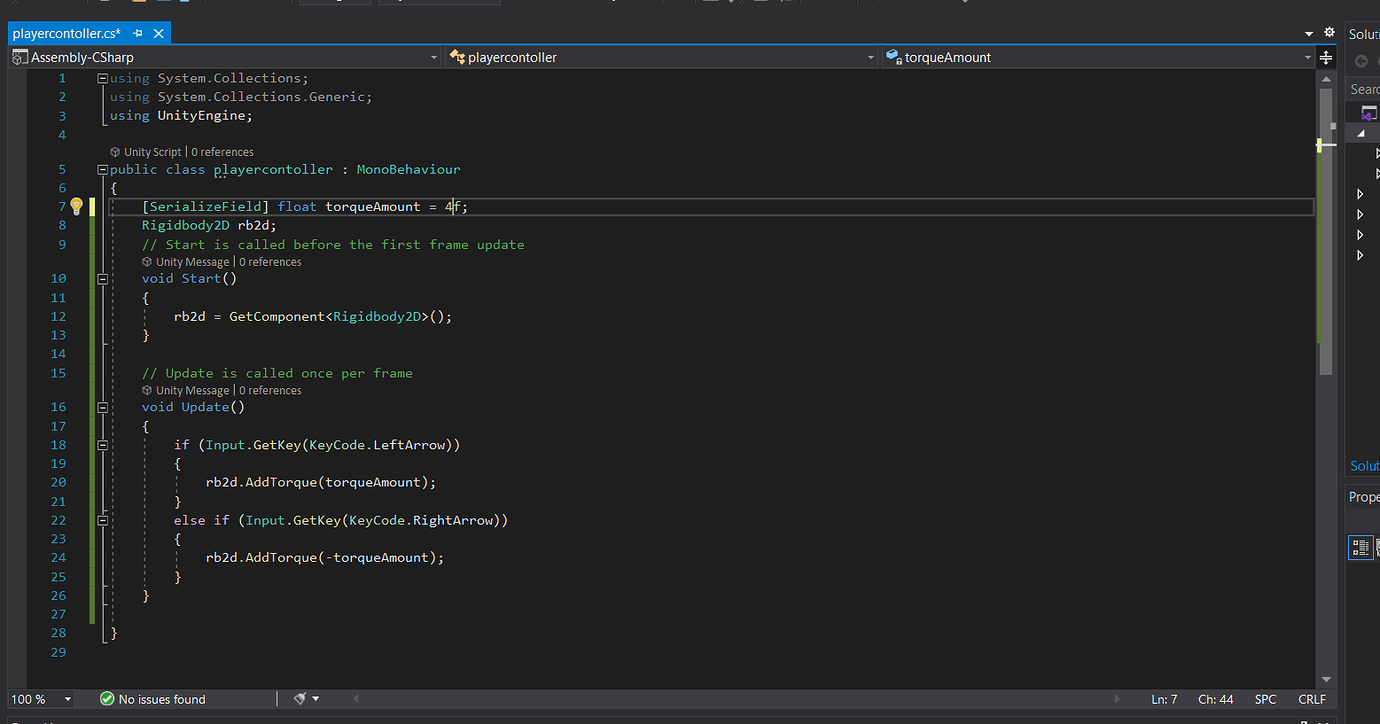1380x724 pixels.
Task: Click the split editor window icon
Action: tap(1326, 58)
